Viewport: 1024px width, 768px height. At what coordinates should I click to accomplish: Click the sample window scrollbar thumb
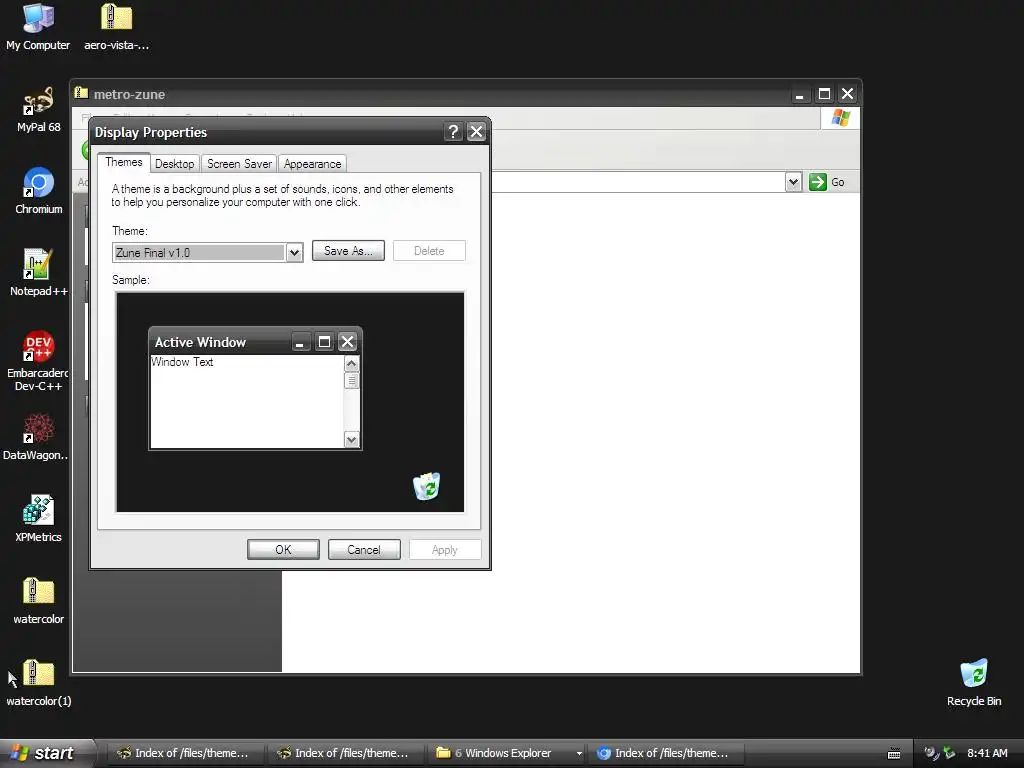[351, 380]
